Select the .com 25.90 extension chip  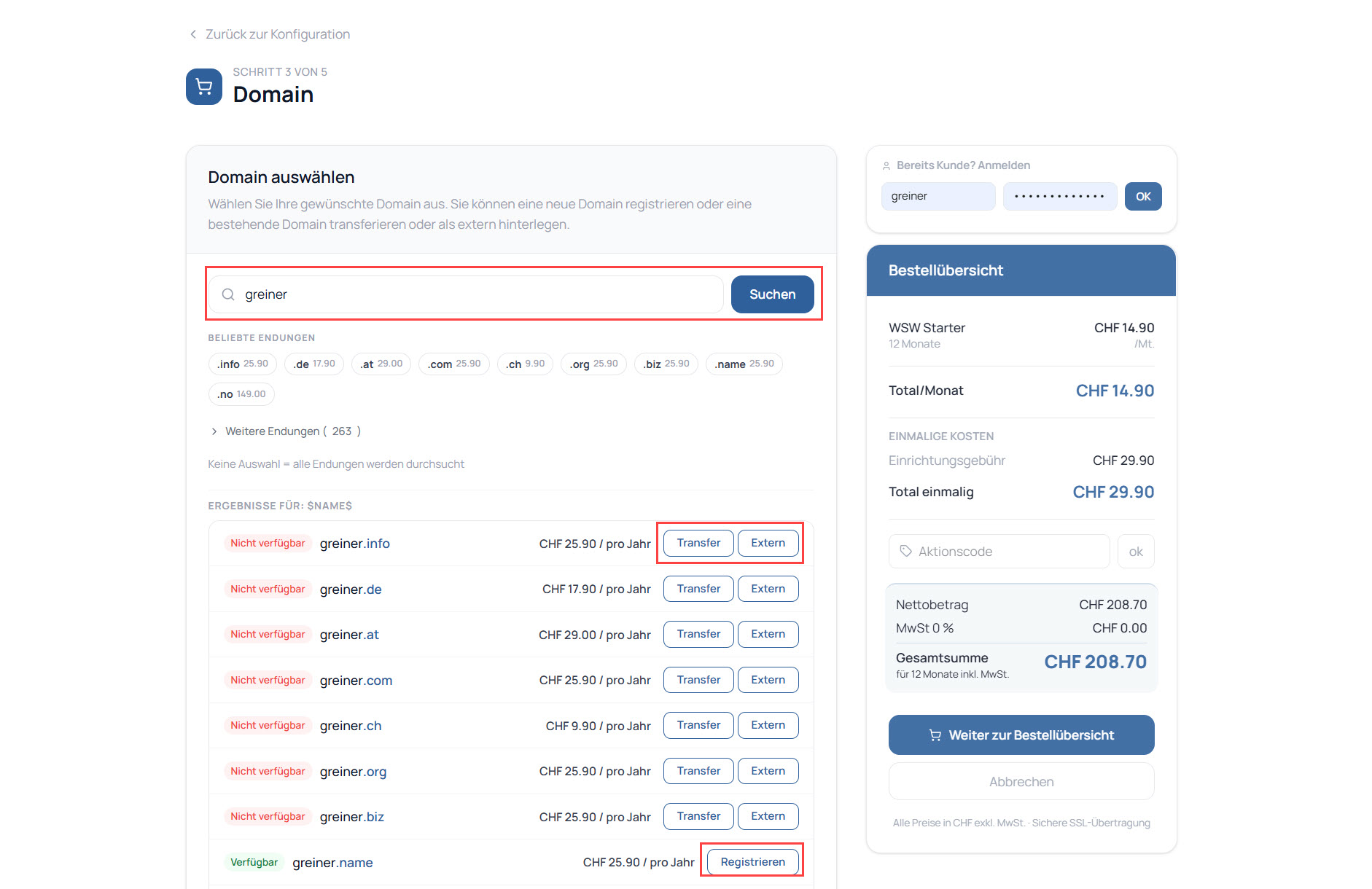pos(453,364)
